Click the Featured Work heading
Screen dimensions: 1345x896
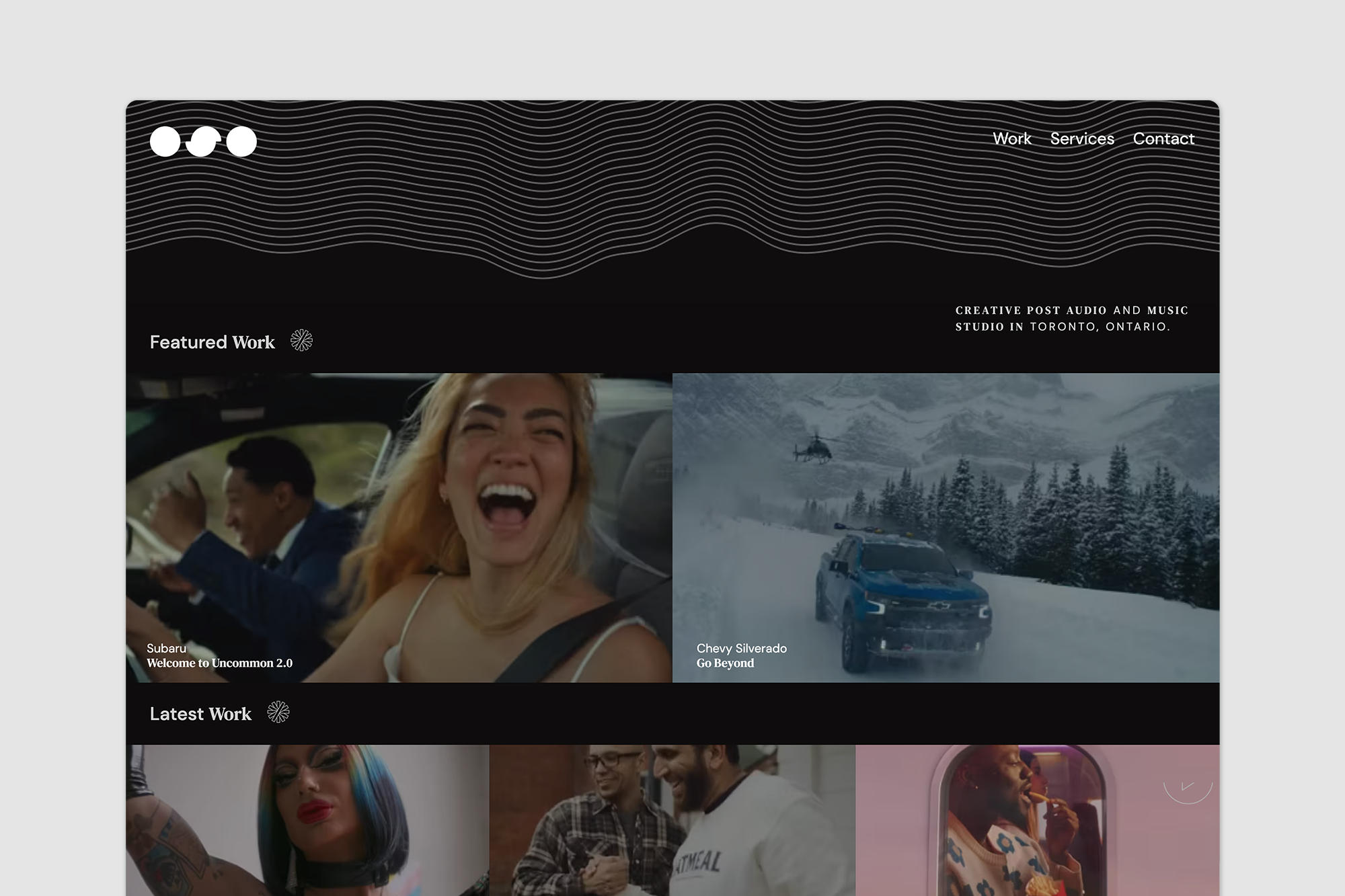pos(213,342)
